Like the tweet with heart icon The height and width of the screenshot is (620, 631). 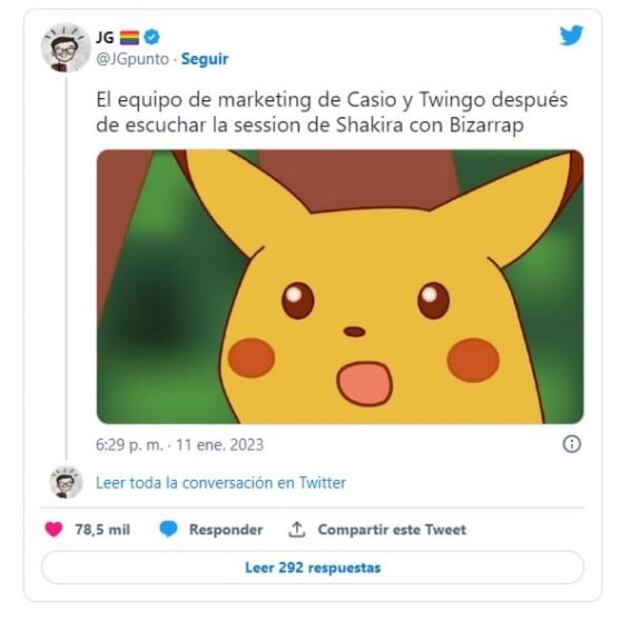click(54, 530)
